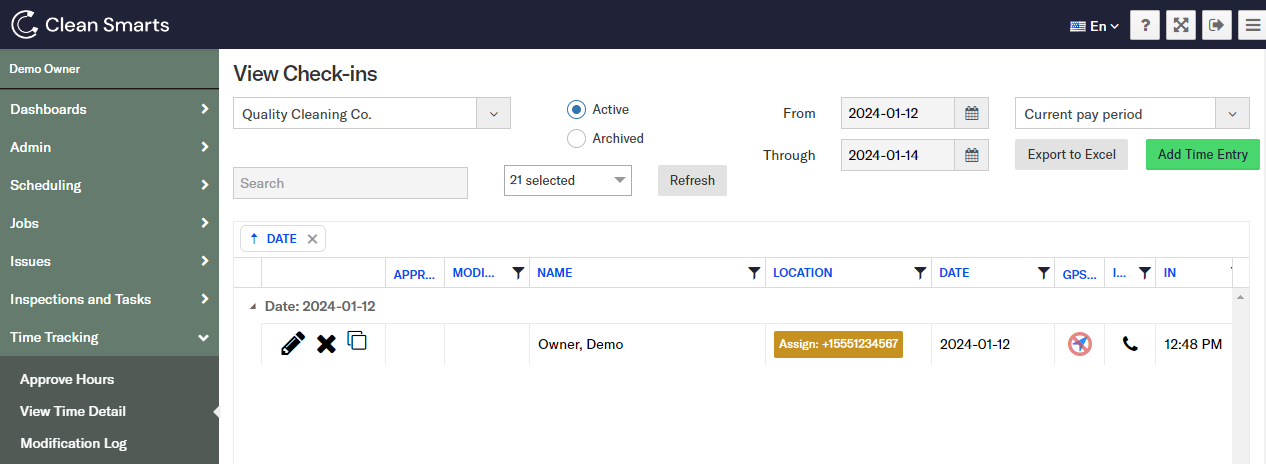Open the From date calendar picker
Screen dimensions: 1266x464
[x=971, y=114]
